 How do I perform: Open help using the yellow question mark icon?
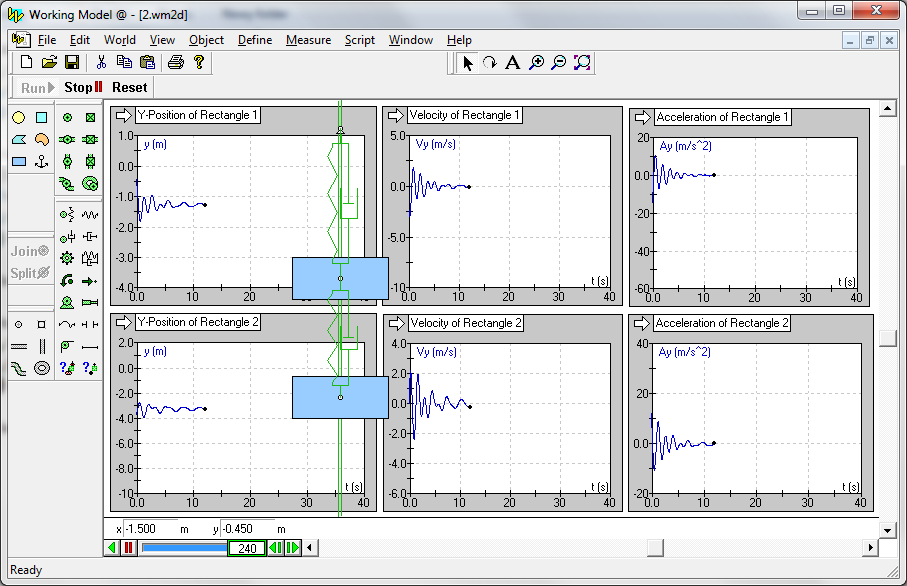pyautogui.click(x=199, y=62)
